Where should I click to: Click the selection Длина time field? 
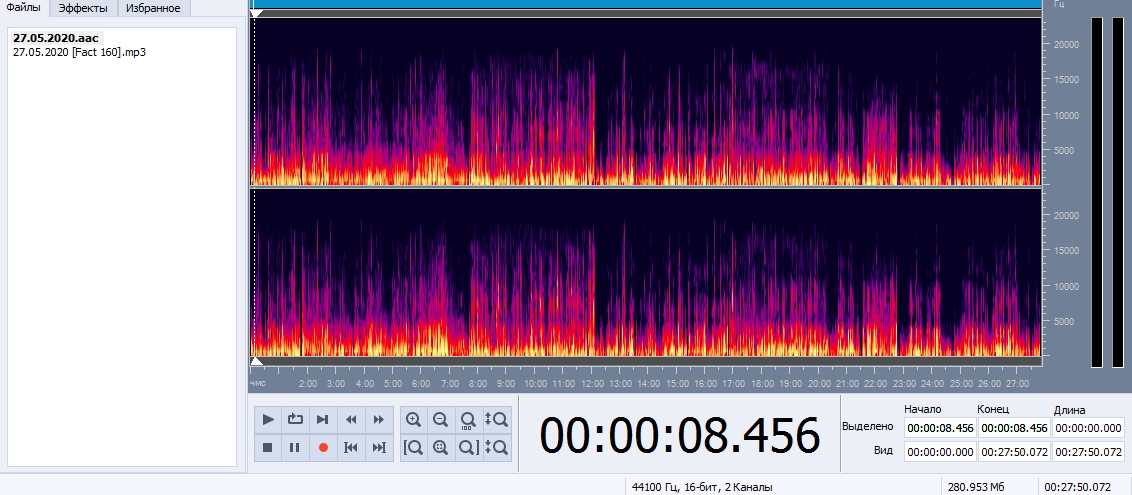[1089, 428]
